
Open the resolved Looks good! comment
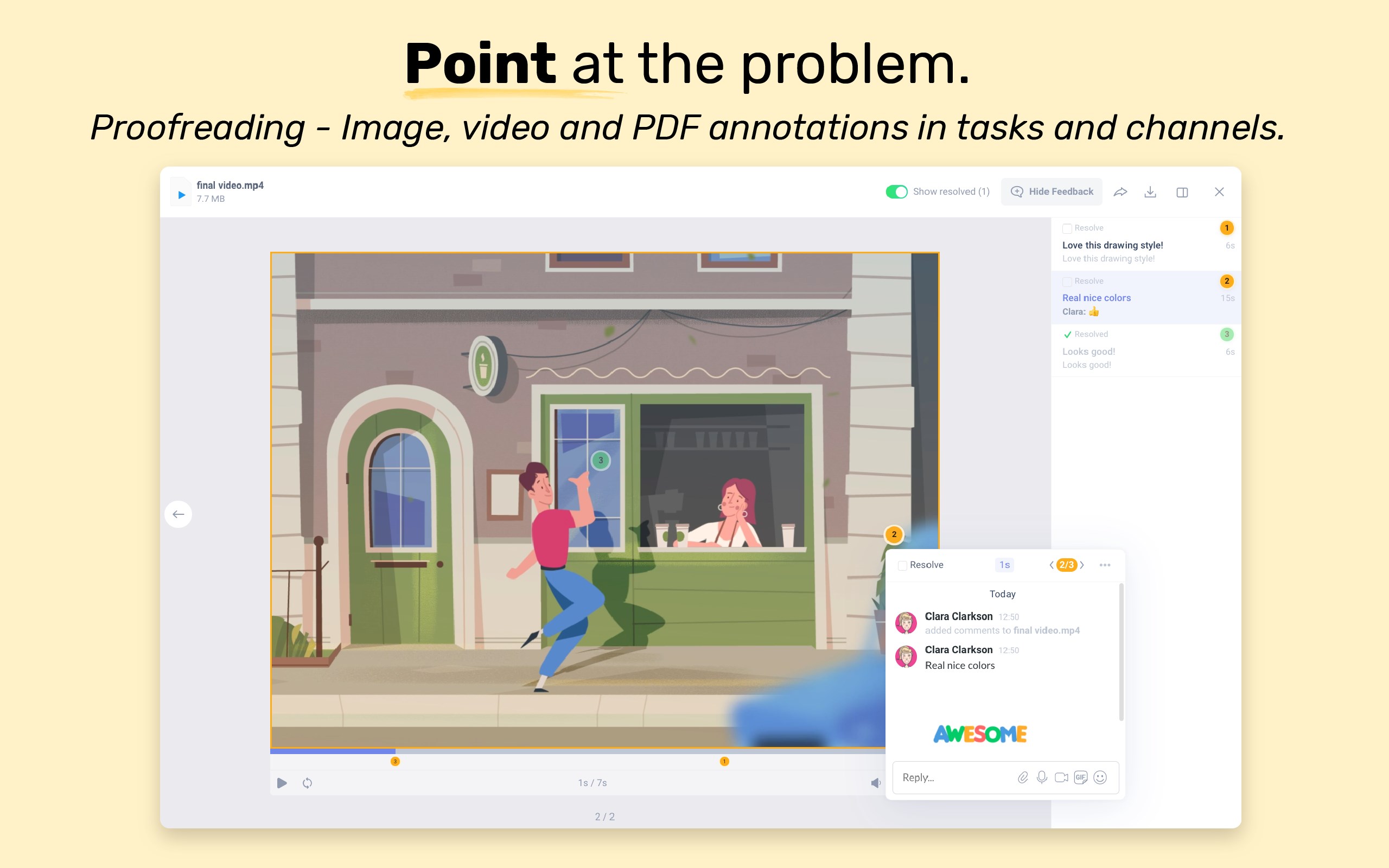click(1088, 352)
